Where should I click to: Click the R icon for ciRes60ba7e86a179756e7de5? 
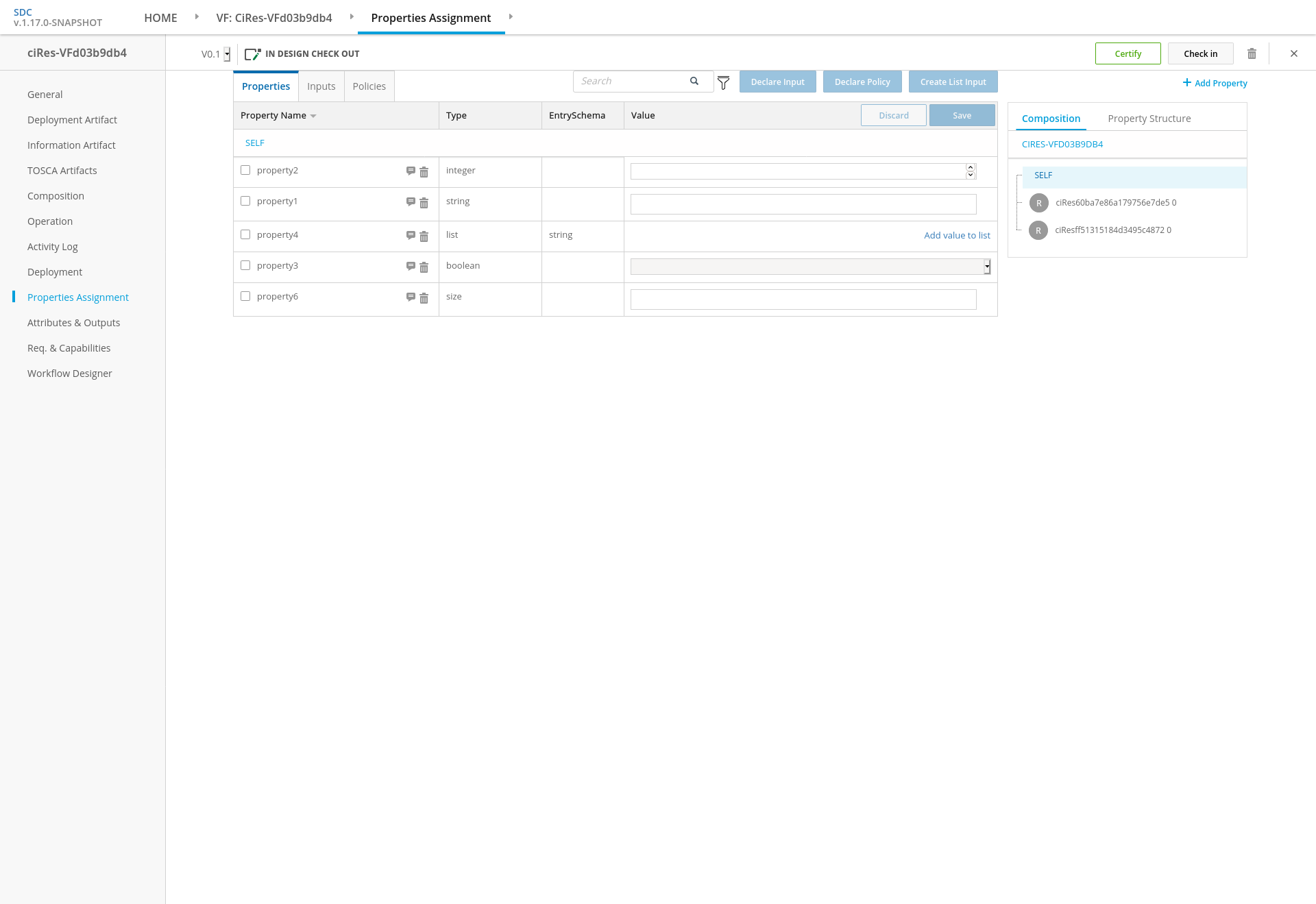coord(1039,203)
